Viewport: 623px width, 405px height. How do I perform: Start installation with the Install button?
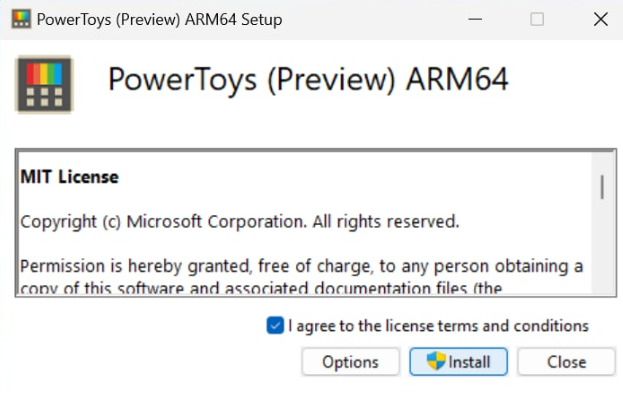pos(459,362)
